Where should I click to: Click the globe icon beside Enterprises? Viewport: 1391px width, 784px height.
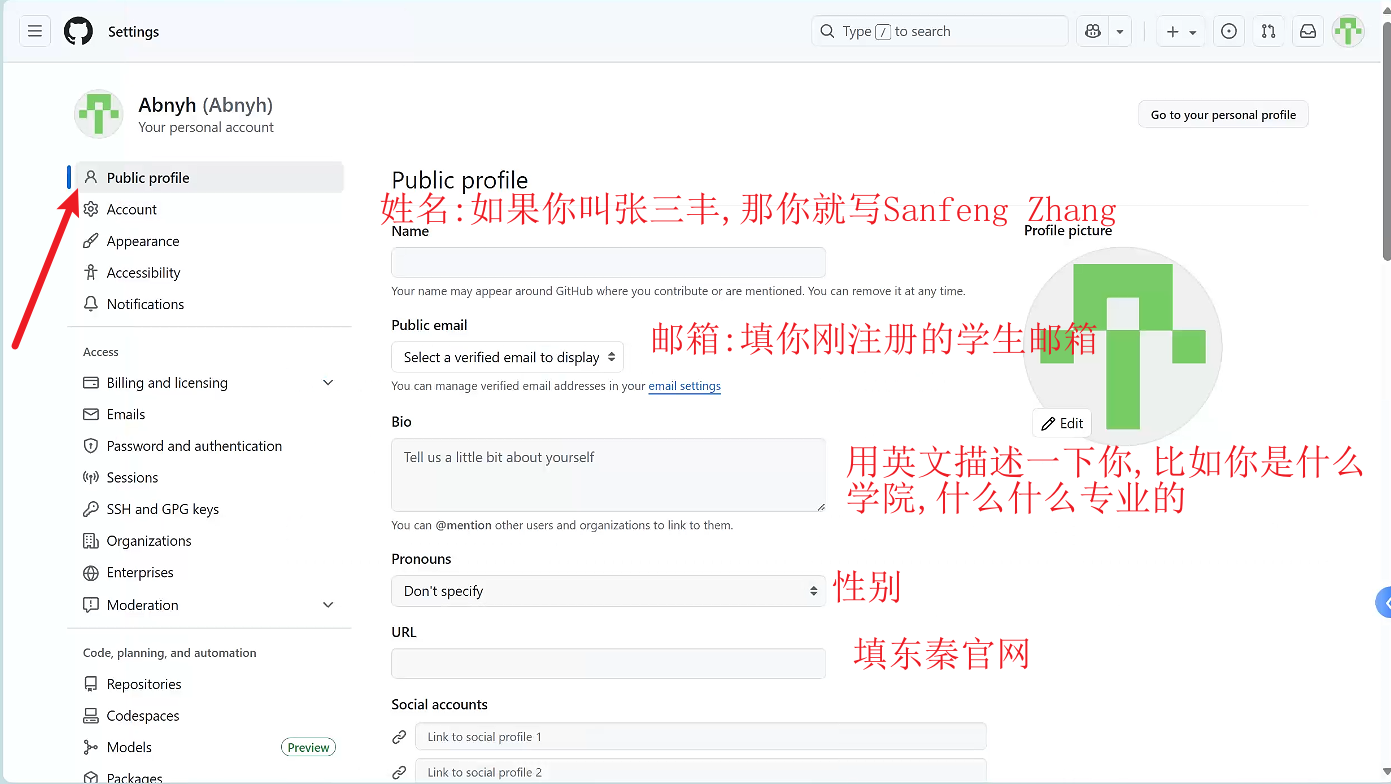(91, 573)
